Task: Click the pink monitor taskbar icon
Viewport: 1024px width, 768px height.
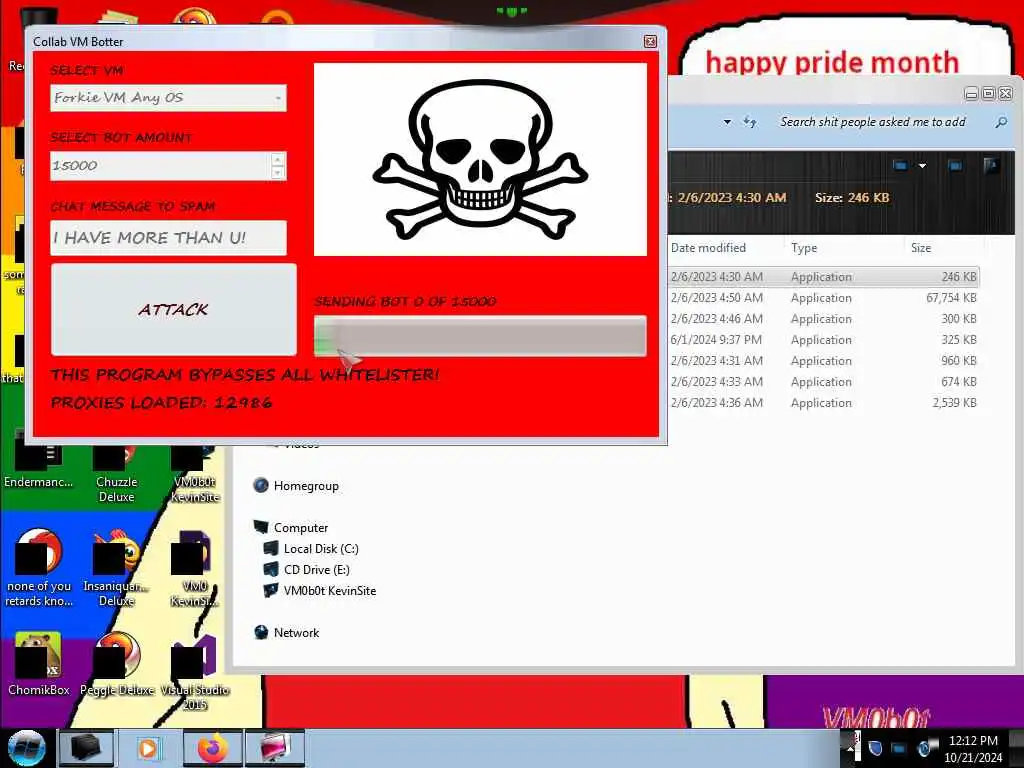Action: pyautogui.click(x=275, y=748)
